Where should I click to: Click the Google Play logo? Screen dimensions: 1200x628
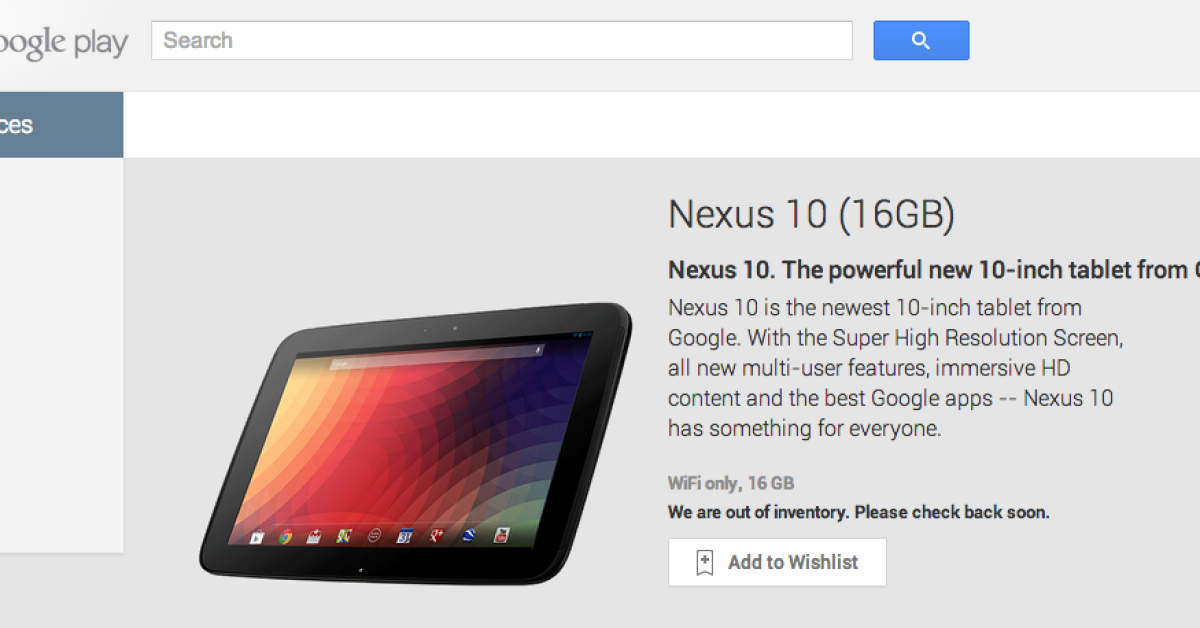tap(64, 42)
